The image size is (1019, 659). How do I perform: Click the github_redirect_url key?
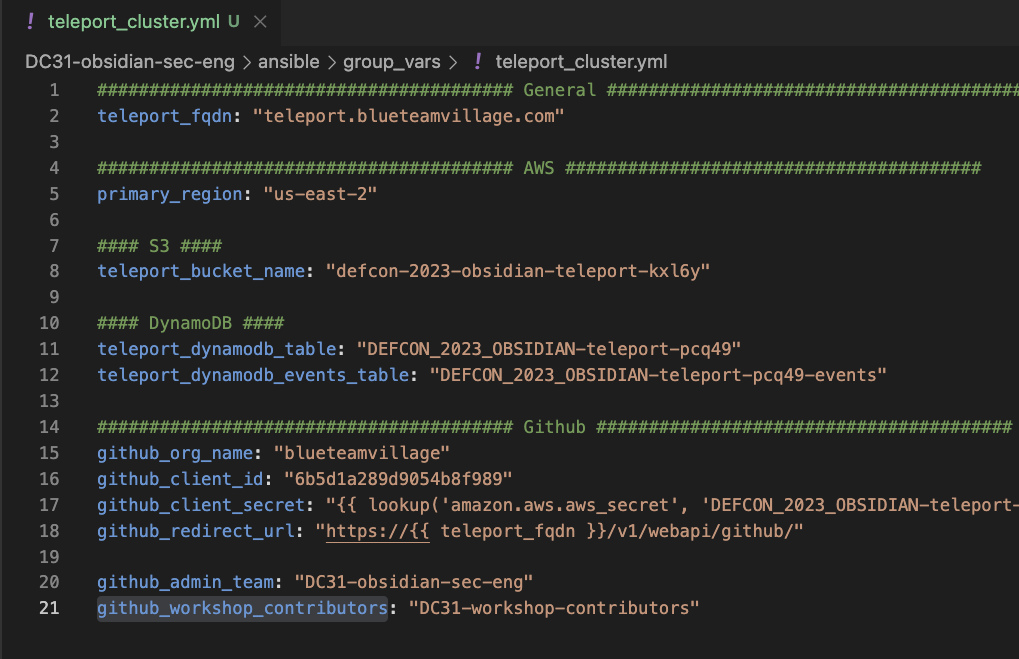click(196, 531)
